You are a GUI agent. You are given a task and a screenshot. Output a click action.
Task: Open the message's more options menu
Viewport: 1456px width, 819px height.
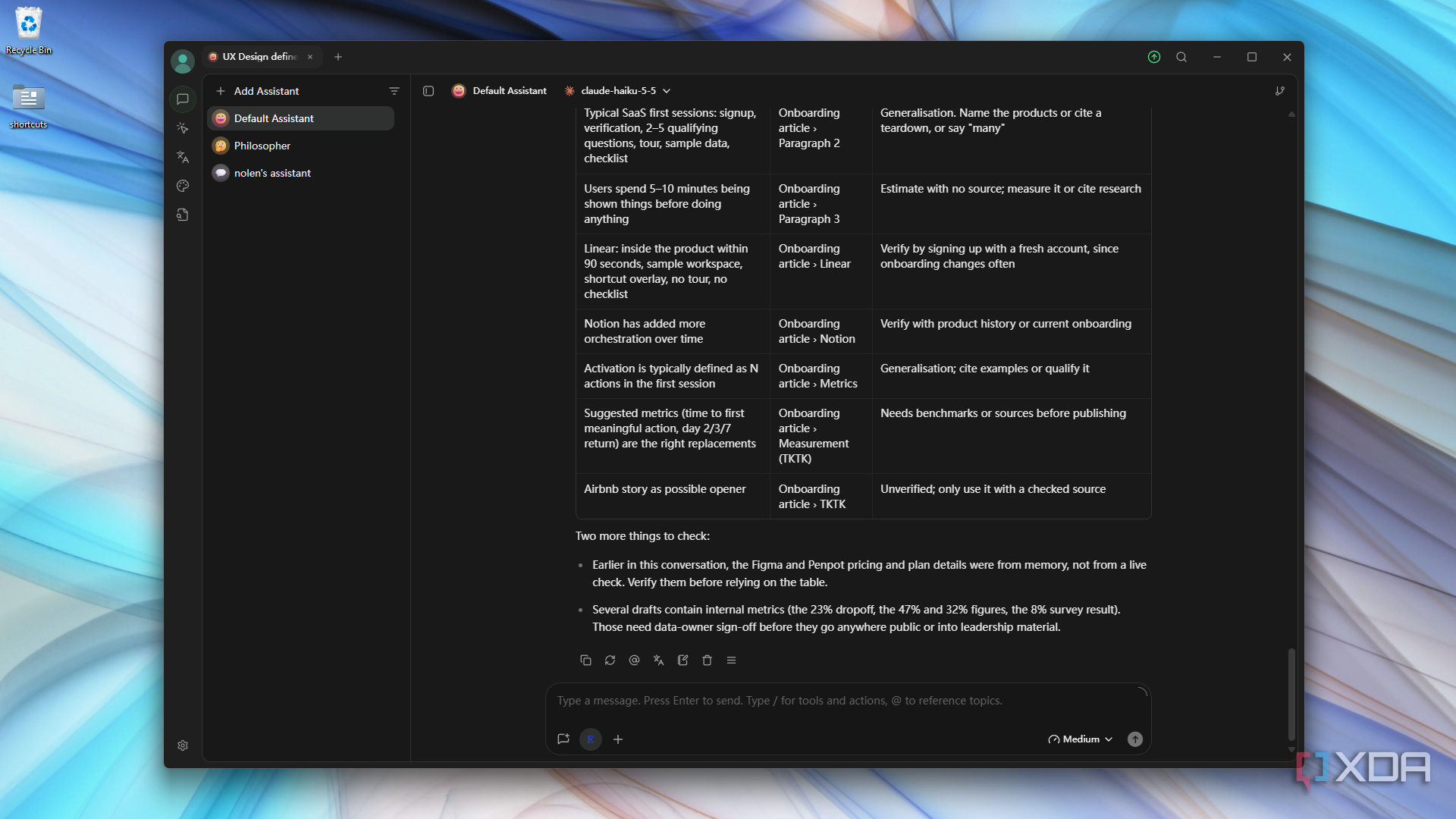tap(731, 661)
